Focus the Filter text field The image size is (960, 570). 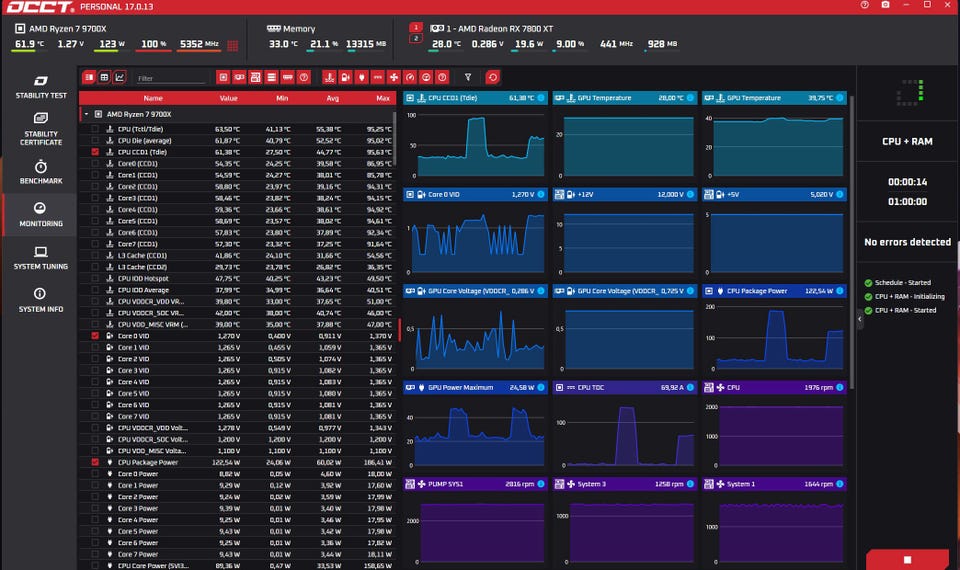click(x=171, y=78)
